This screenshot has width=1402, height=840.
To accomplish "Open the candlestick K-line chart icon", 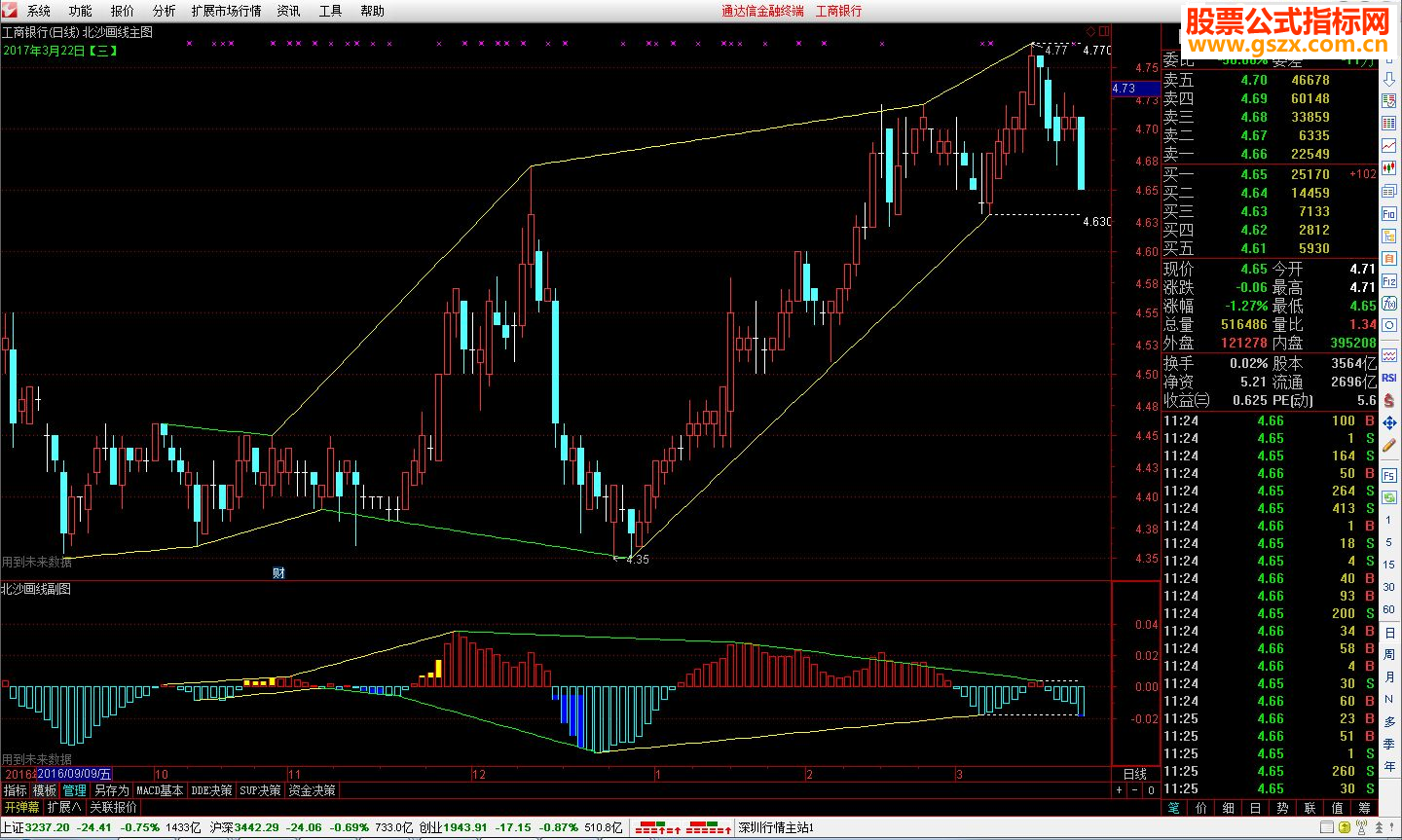I will click(1389, 168).
